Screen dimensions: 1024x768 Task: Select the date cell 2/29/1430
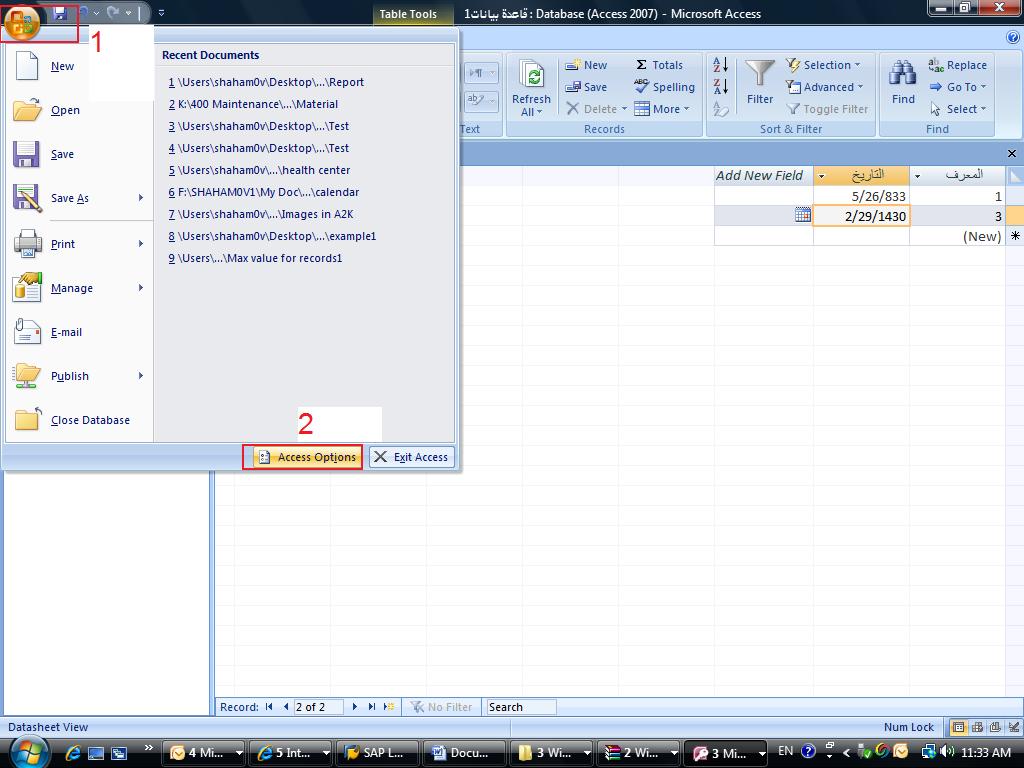tap(861, 216)
